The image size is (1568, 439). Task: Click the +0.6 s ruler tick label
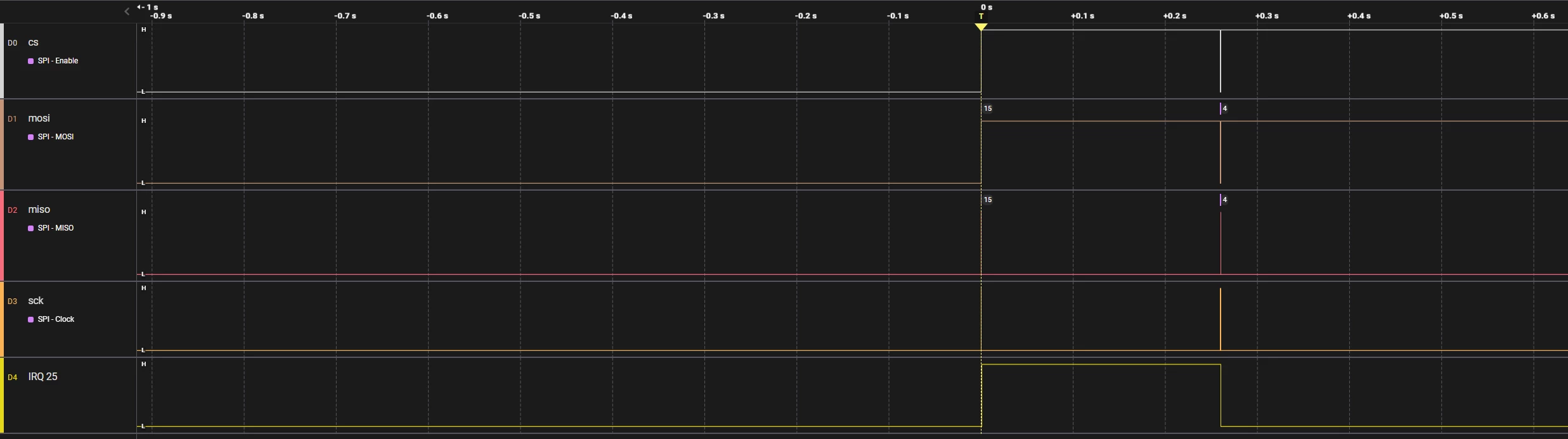tap(1543, 16)
